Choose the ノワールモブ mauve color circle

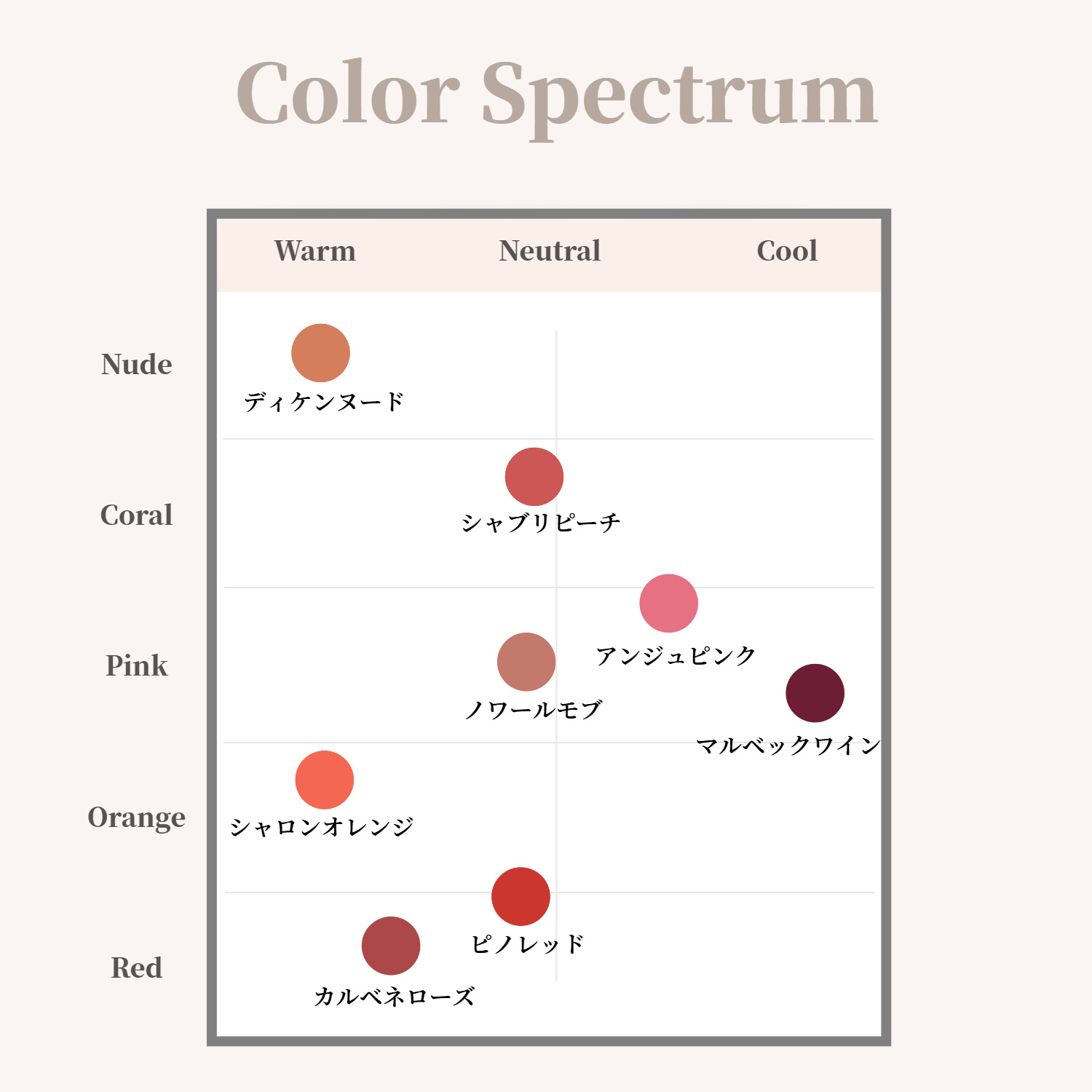[x=526, y=662]
